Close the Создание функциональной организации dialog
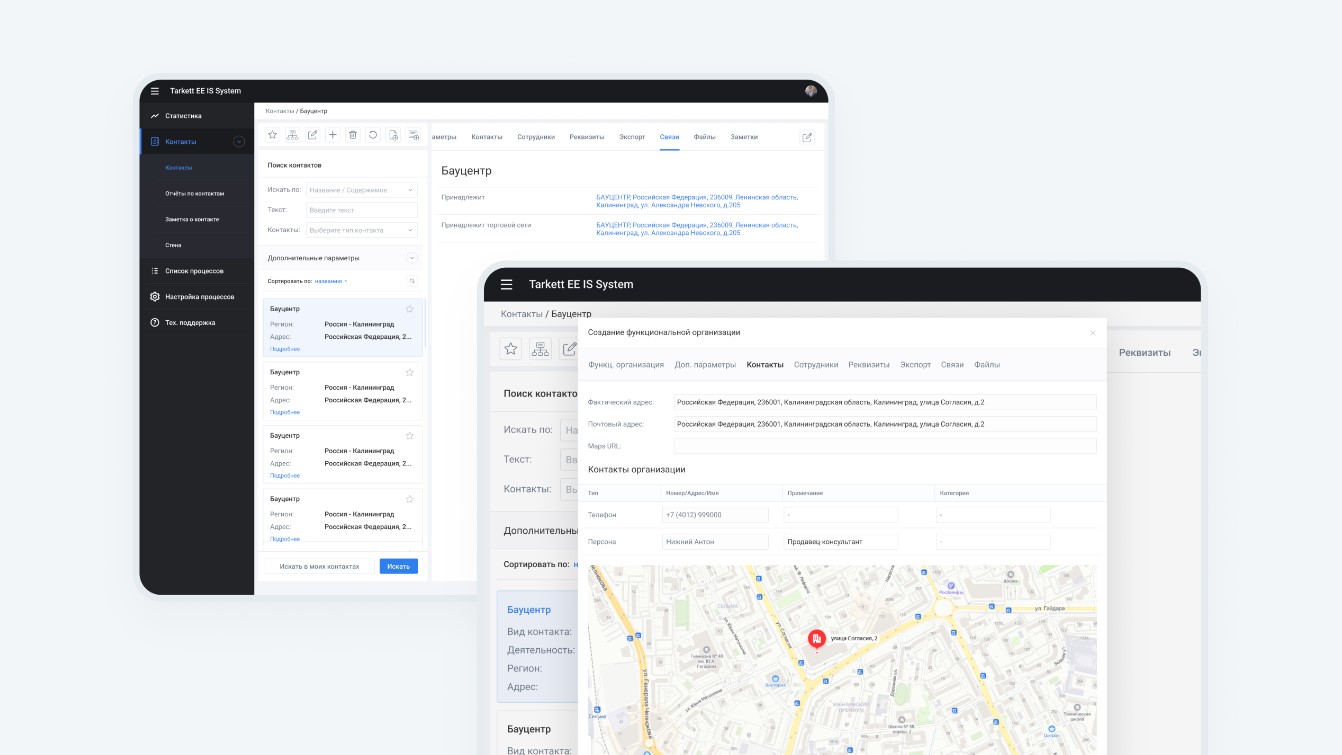 [x=1092, y=332]
